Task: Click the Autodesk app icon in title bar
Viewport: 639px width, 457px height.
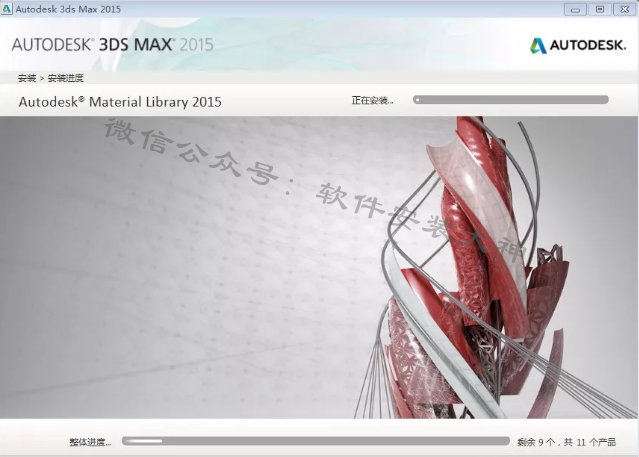Action: pos(7,9)
